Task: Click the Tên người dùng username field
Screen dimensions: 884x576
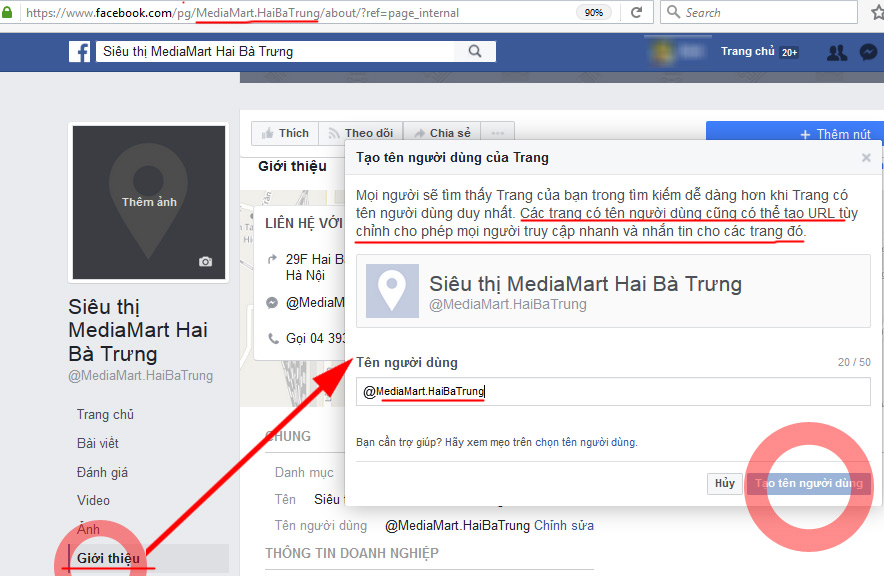Action: [612, 392]
